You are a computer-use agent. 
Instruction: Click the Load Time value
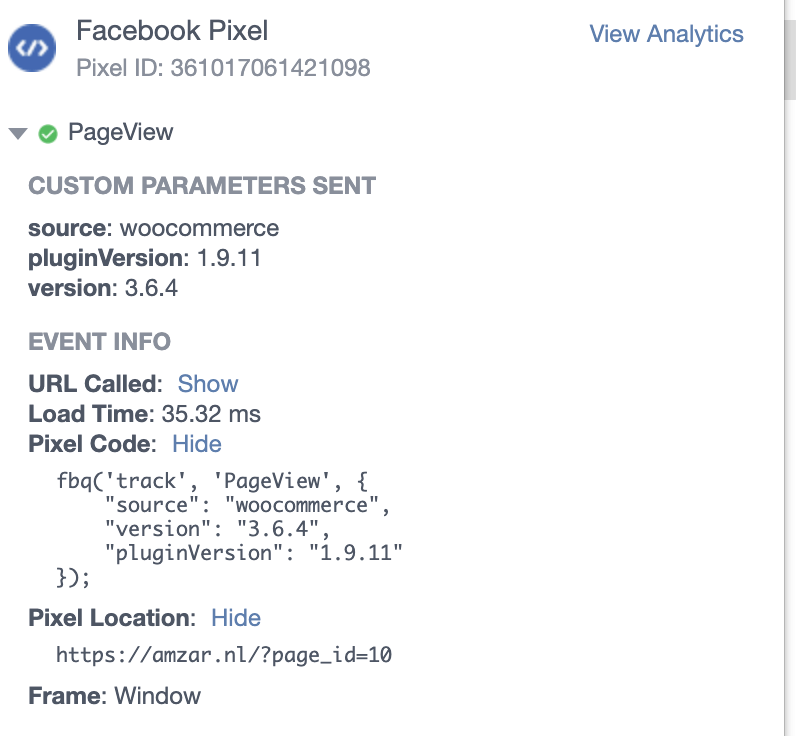click(x=211, y=414)
